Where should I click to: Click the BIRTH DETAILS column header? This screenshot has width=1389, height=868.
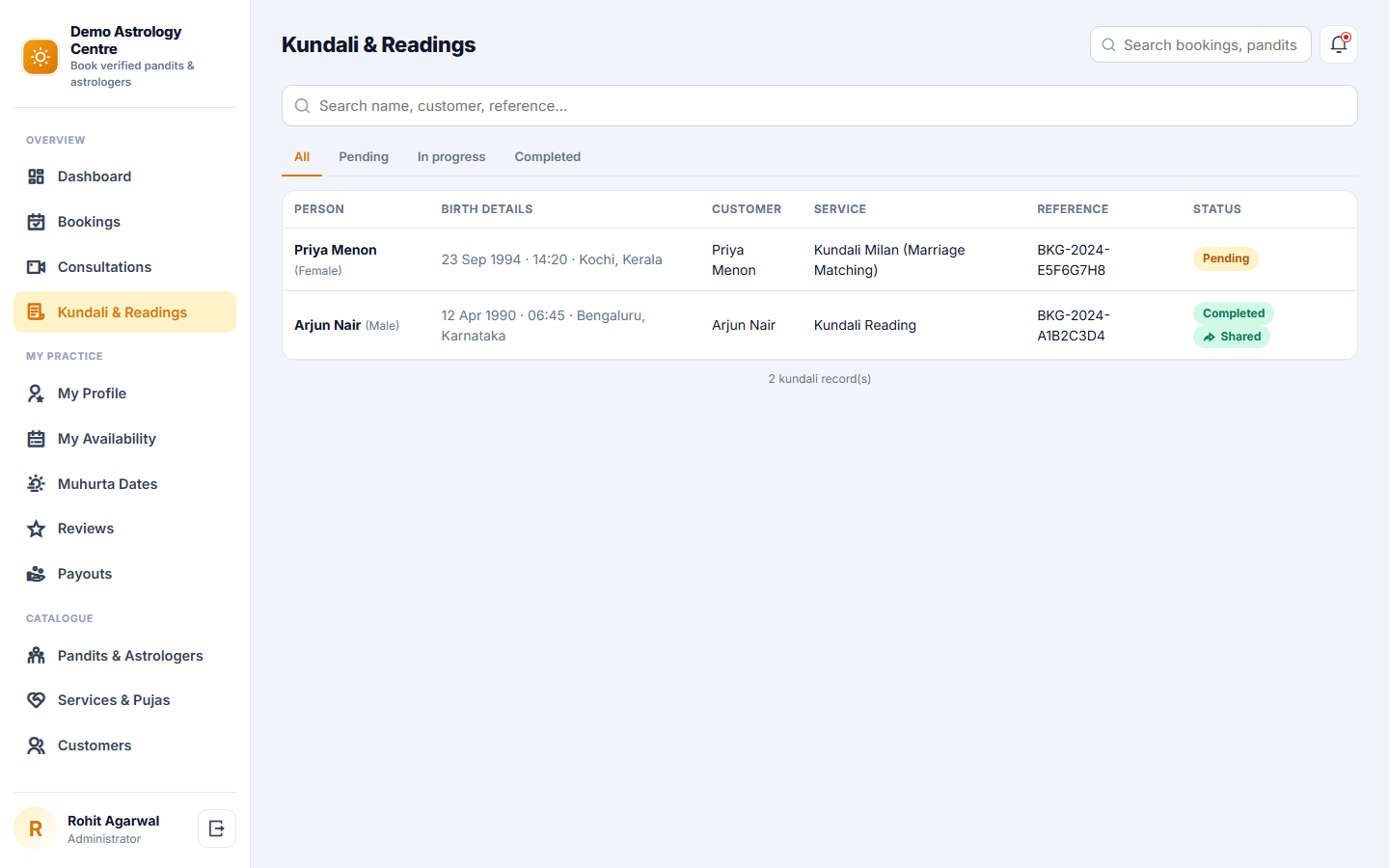[x=487, y=209]
